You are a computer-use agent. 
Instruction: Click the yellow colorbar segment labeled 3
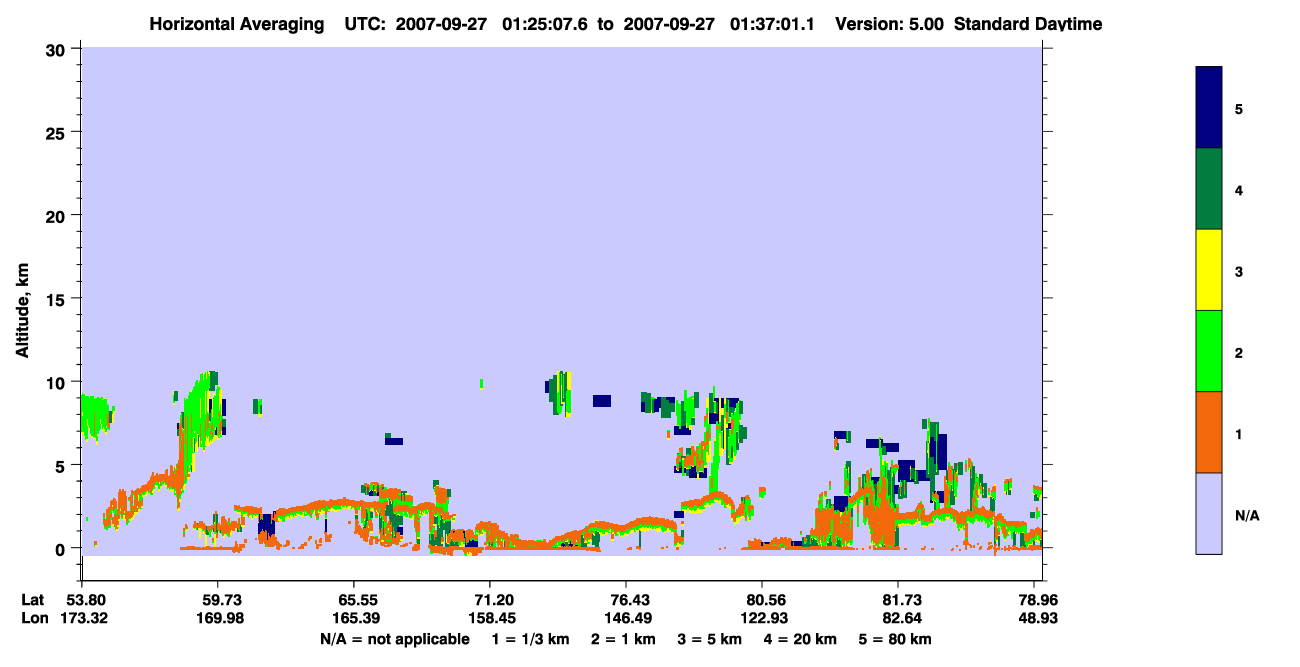(1209, 270)
